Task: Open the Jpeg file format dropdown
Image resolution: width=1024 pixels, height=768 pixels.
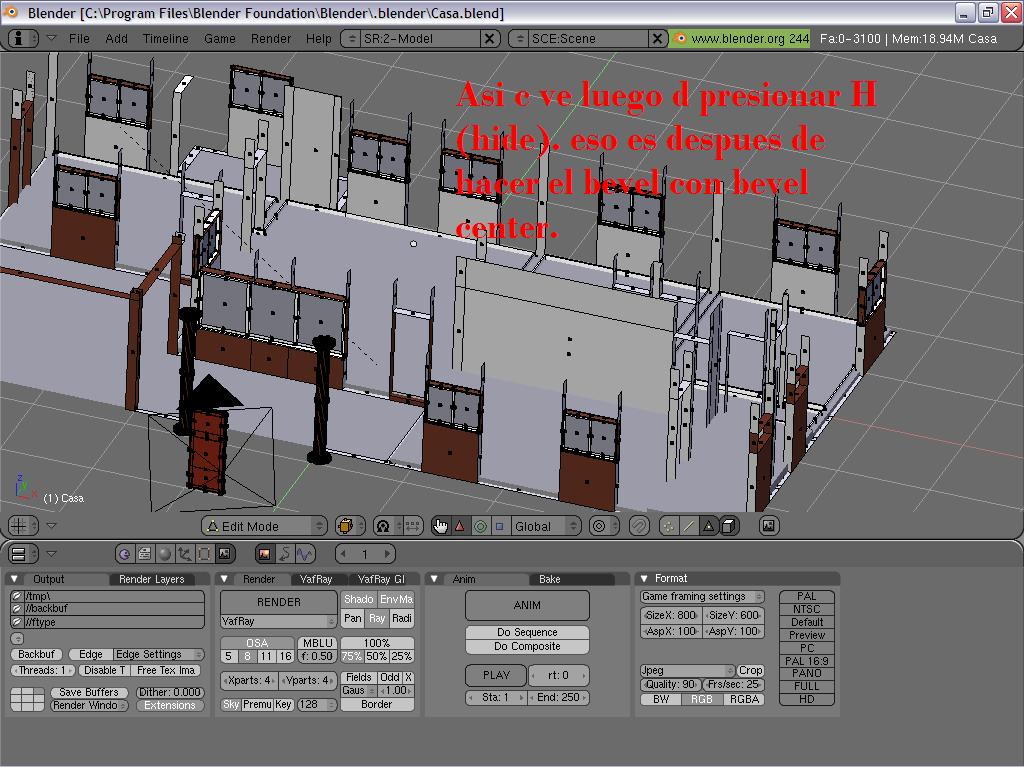Action: [x=687, y=671]
